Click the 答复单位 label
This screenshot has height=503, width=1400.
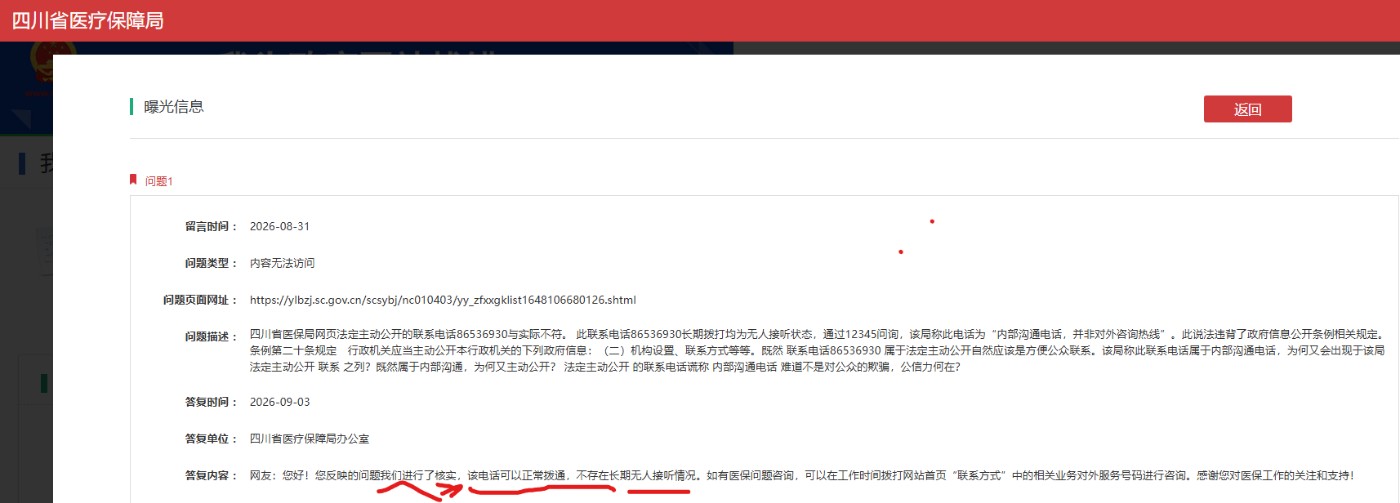[x=211, y=439]
